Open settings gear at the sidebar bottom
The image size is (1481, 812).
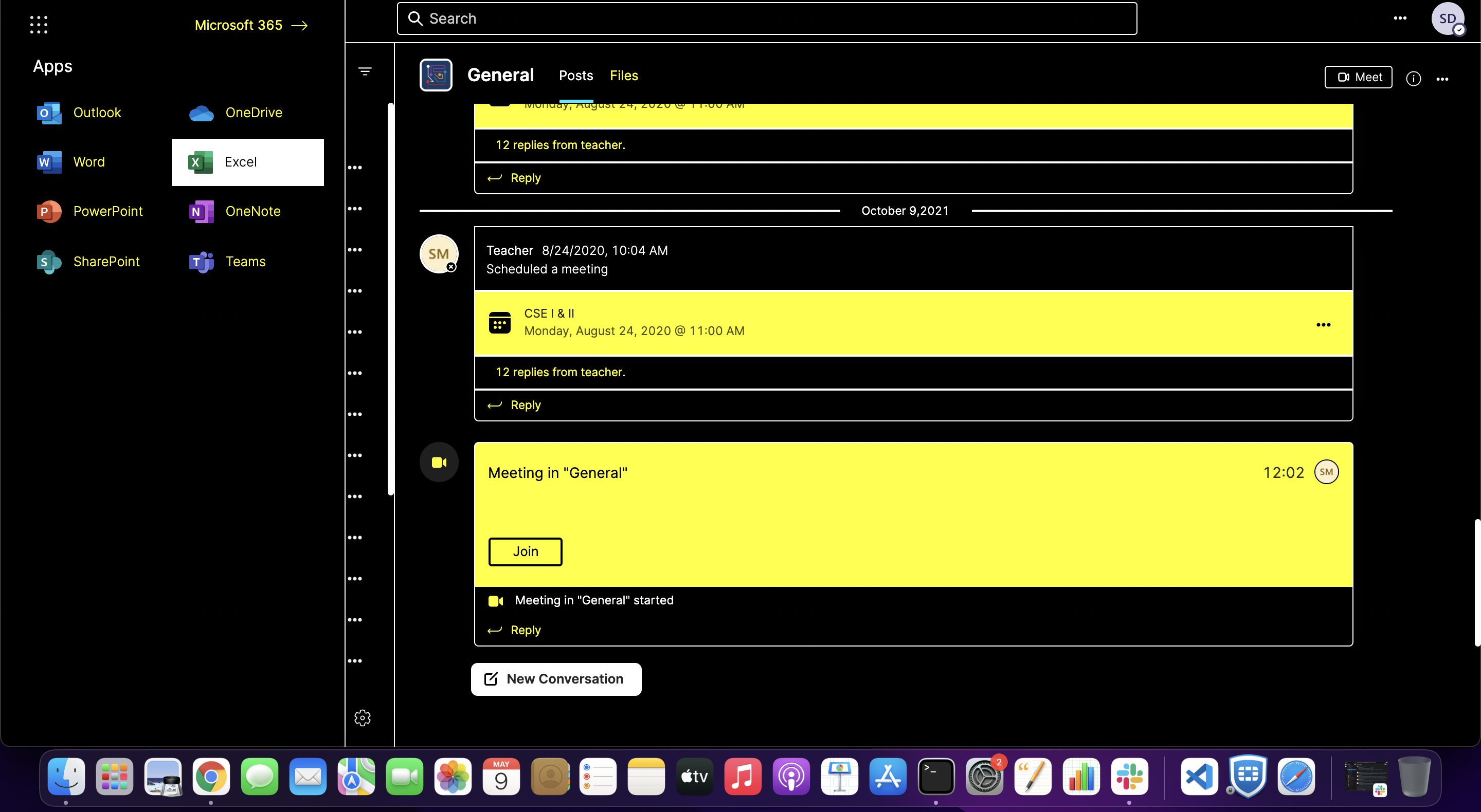click(362, 717)
